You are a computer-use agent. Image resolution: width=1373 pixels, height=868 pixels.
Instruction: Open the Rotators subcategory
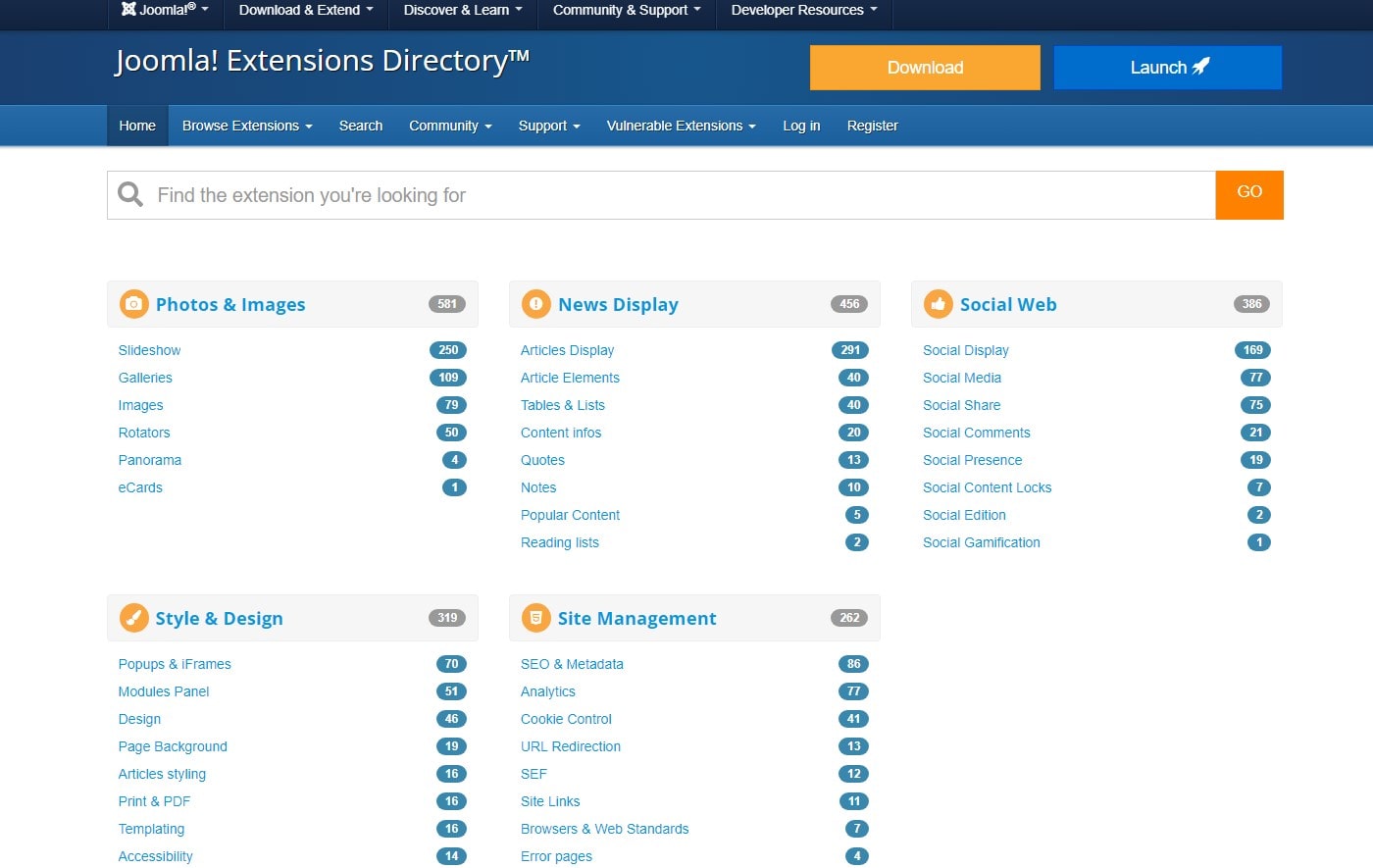tap(144, 433)
